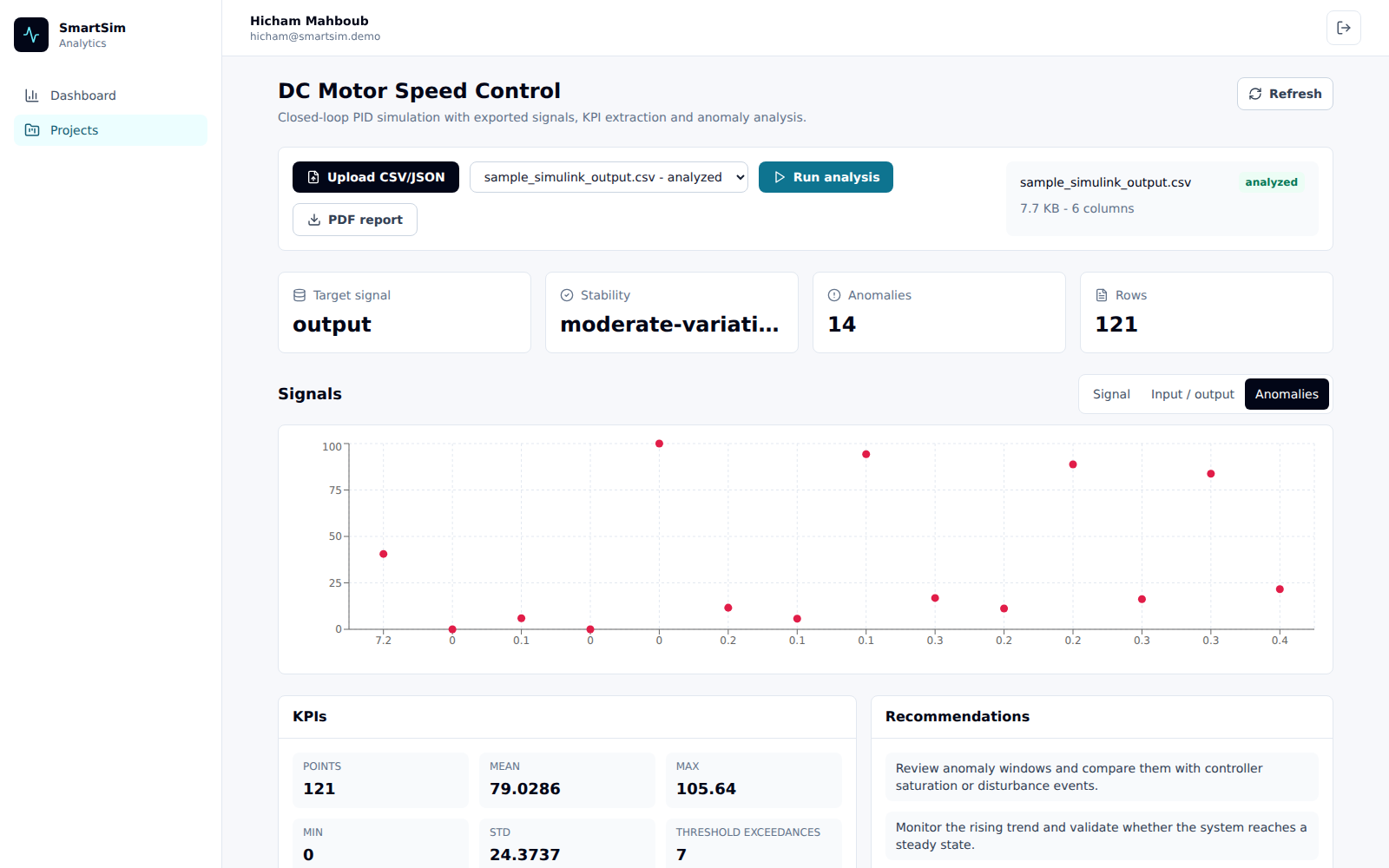Screen dimensions: 1389x868
Task: Click the rightmost anomaly point above 0.4
Action: (1280, 589)
